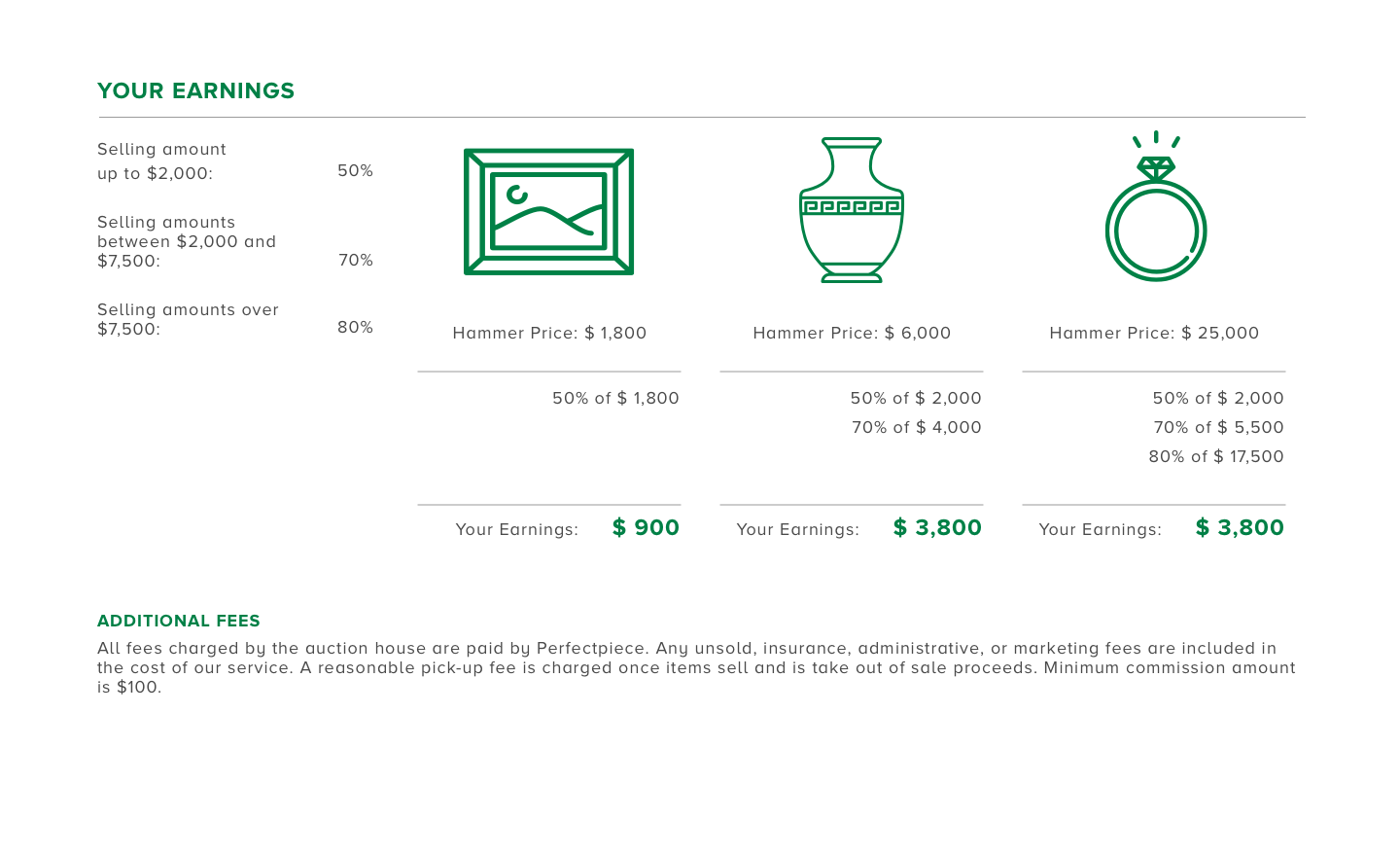Click Hammer Price $ 6,000 label
Viewport: 1400px width, 856px height.
click(x=852, y=333)
